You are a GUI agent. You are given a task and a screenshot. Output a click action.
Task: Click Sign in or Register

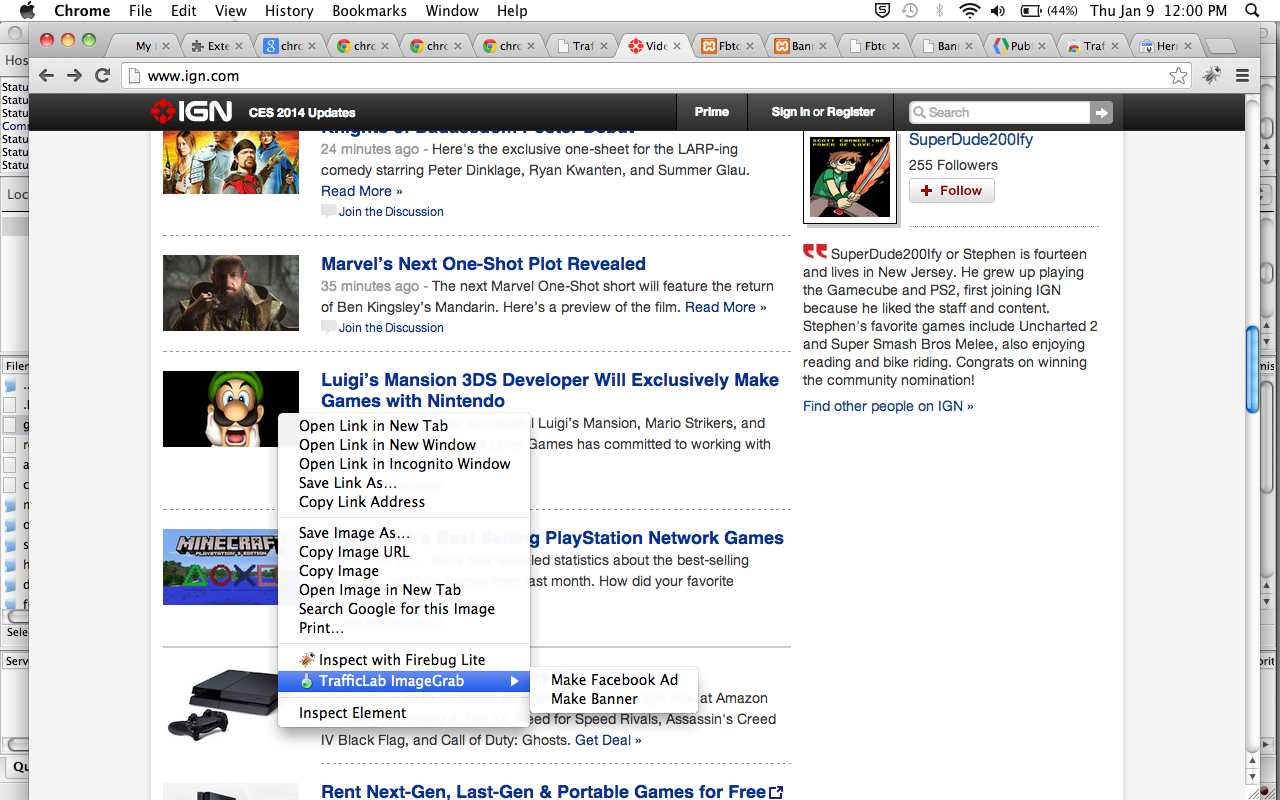click(823, 112)
